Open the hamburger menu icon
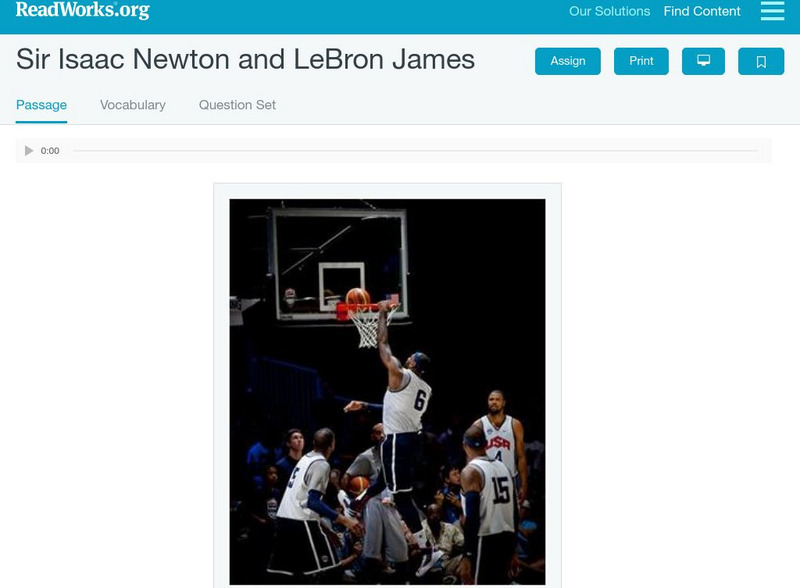800x588 pixels. pyautogui.click(x=772, y=10)
